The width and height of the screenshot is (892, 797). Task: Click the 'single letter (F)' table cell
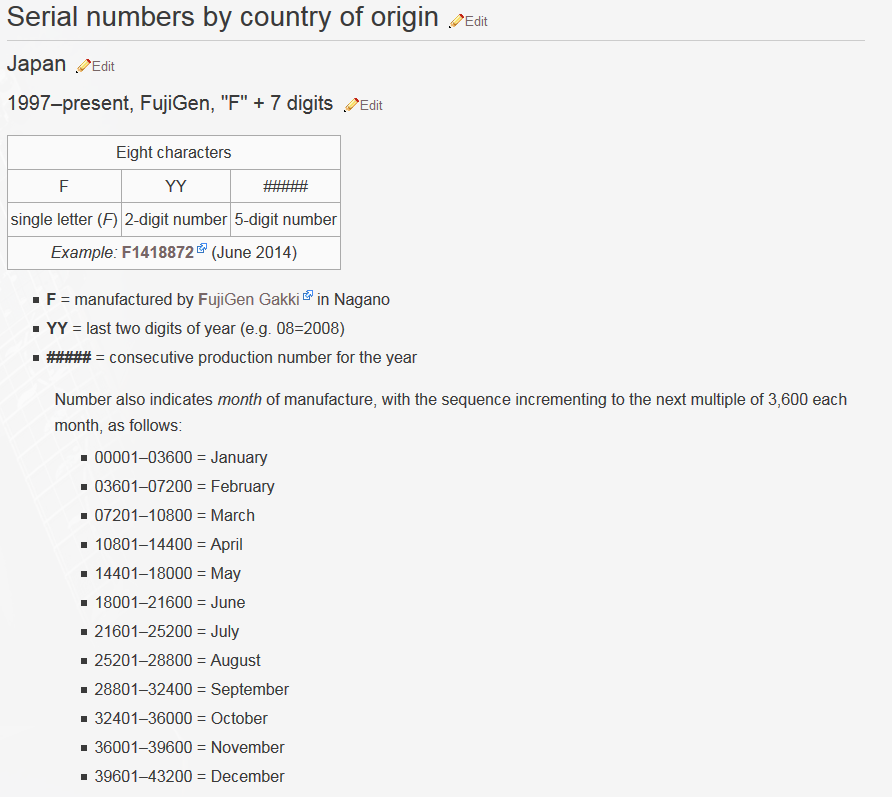(x=64, y=220)
